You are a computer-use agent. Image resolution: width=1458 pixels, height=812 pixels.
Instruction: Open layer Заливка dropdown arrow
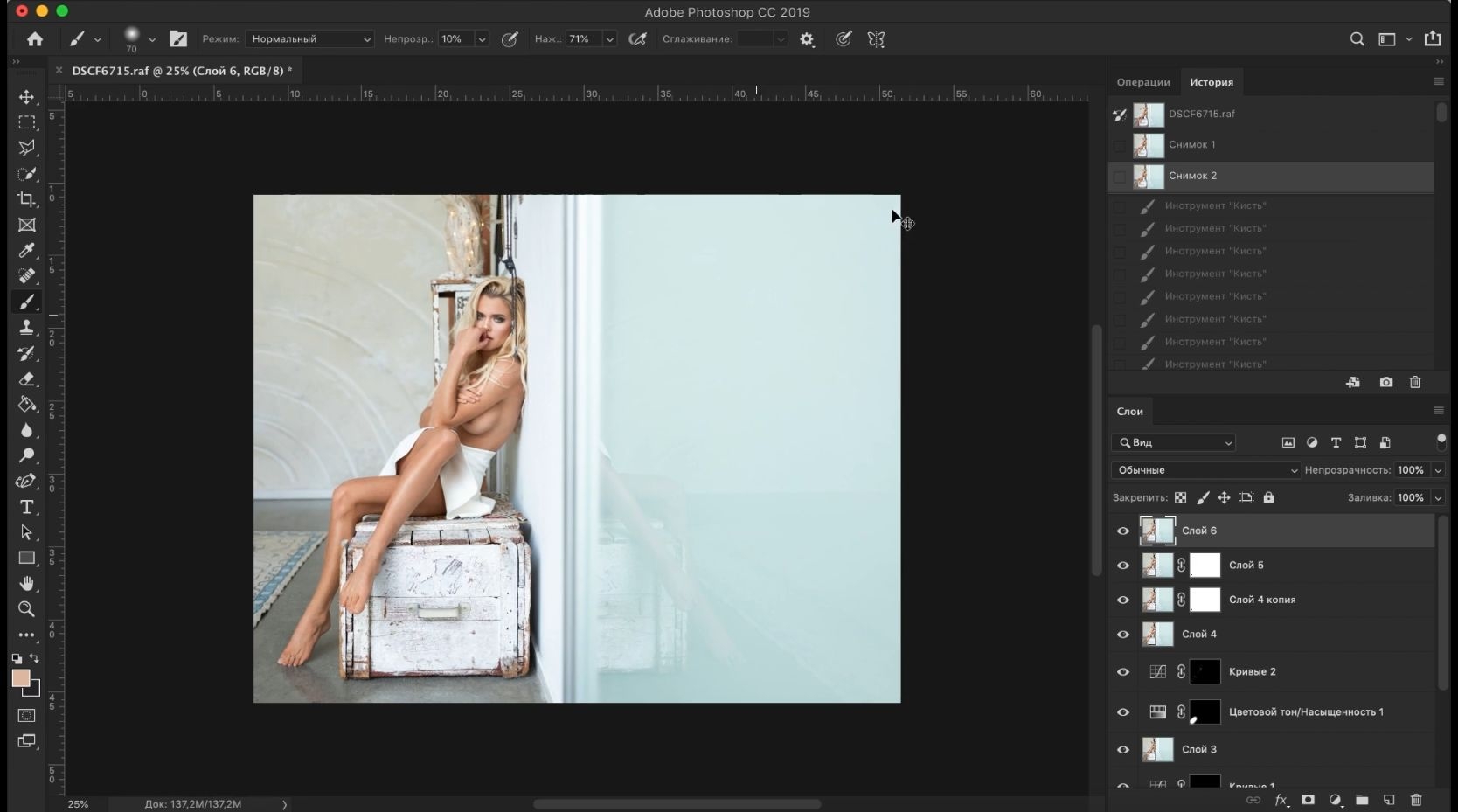[x=1438, y=497]
